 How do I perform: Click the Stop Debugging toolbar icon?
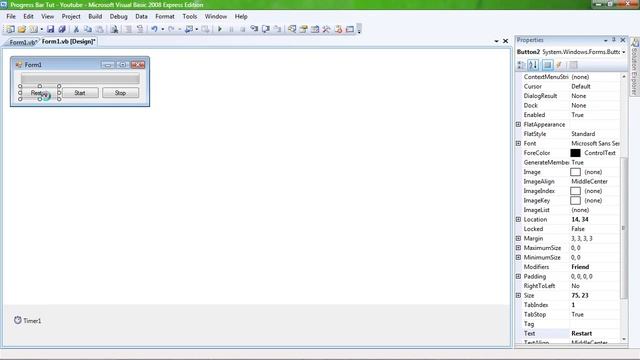point(242,29)
